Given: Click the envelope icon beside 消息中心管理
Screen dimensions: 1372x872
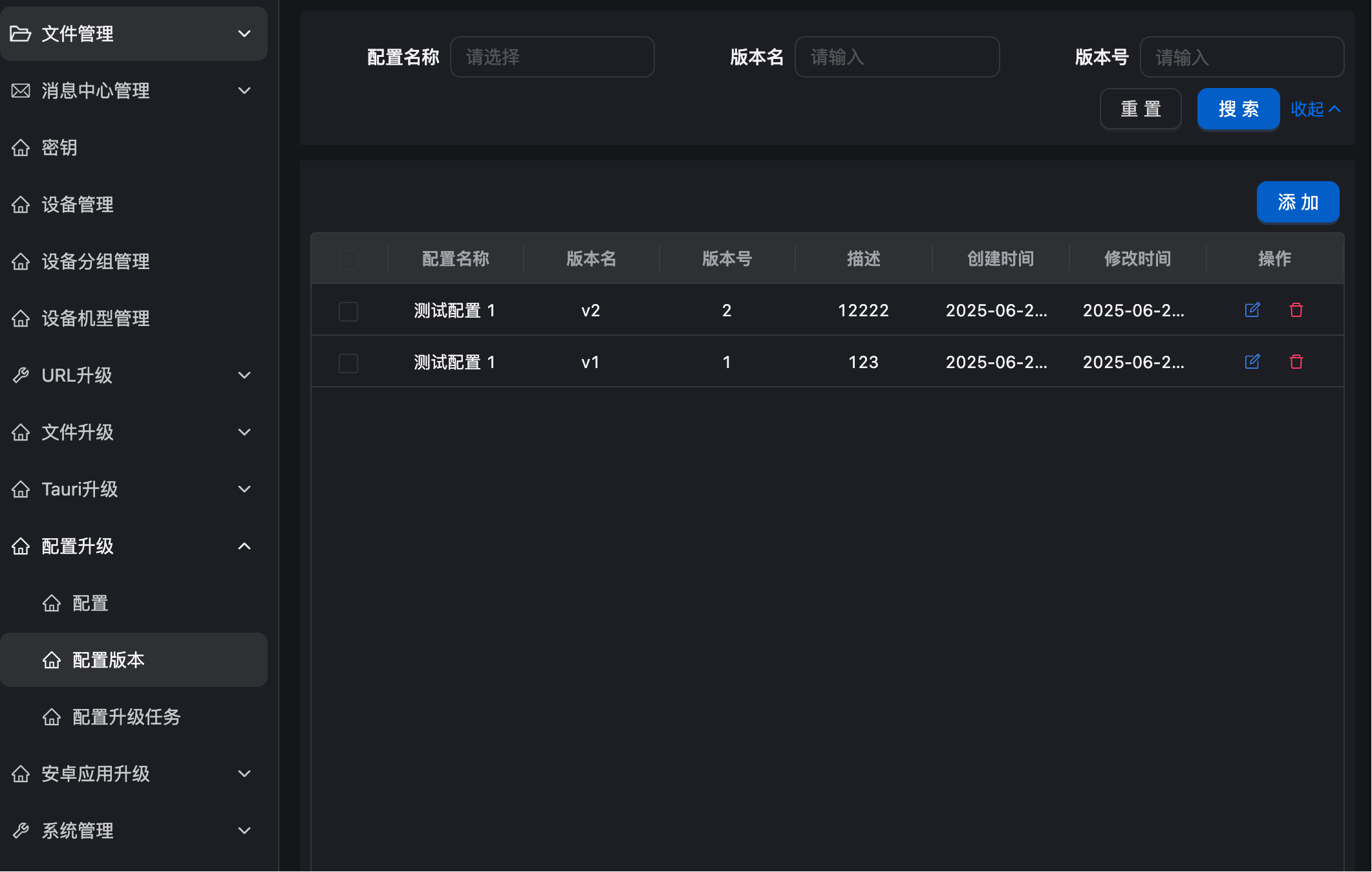Looking at the screenshot, I should (21, 91).
